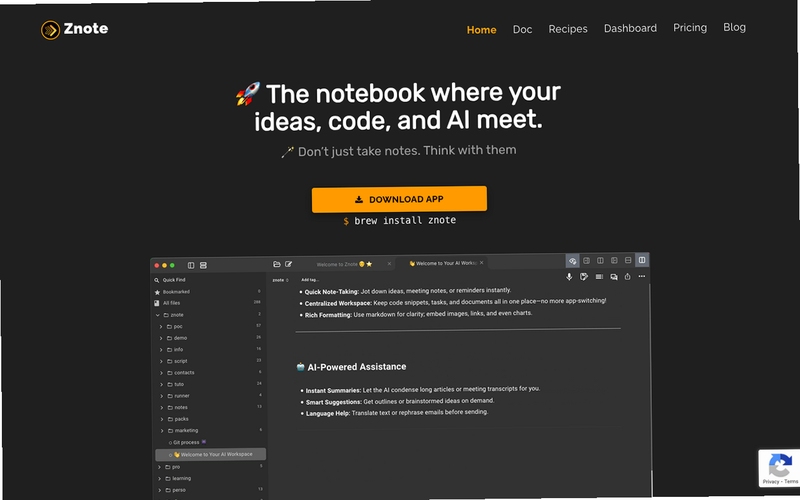Click the rocket emoji in headline

pyautogui.click(x=248, y=93)
